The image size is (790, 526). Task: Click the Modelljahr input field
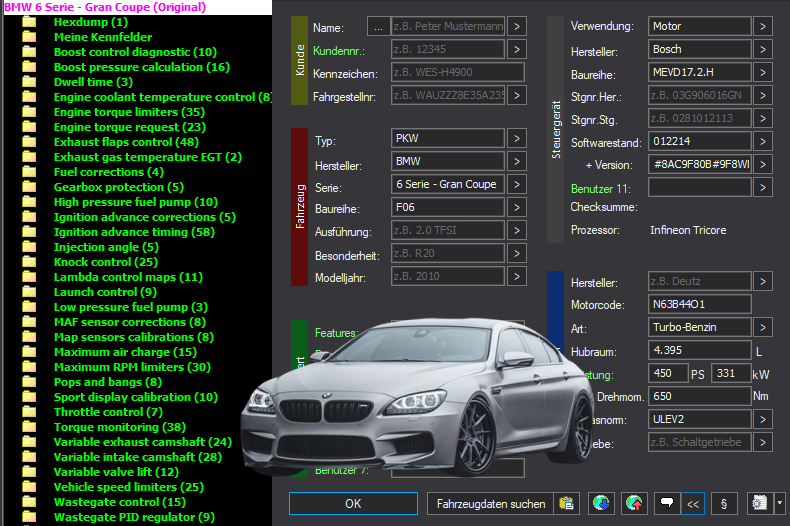tap(448, 276)
